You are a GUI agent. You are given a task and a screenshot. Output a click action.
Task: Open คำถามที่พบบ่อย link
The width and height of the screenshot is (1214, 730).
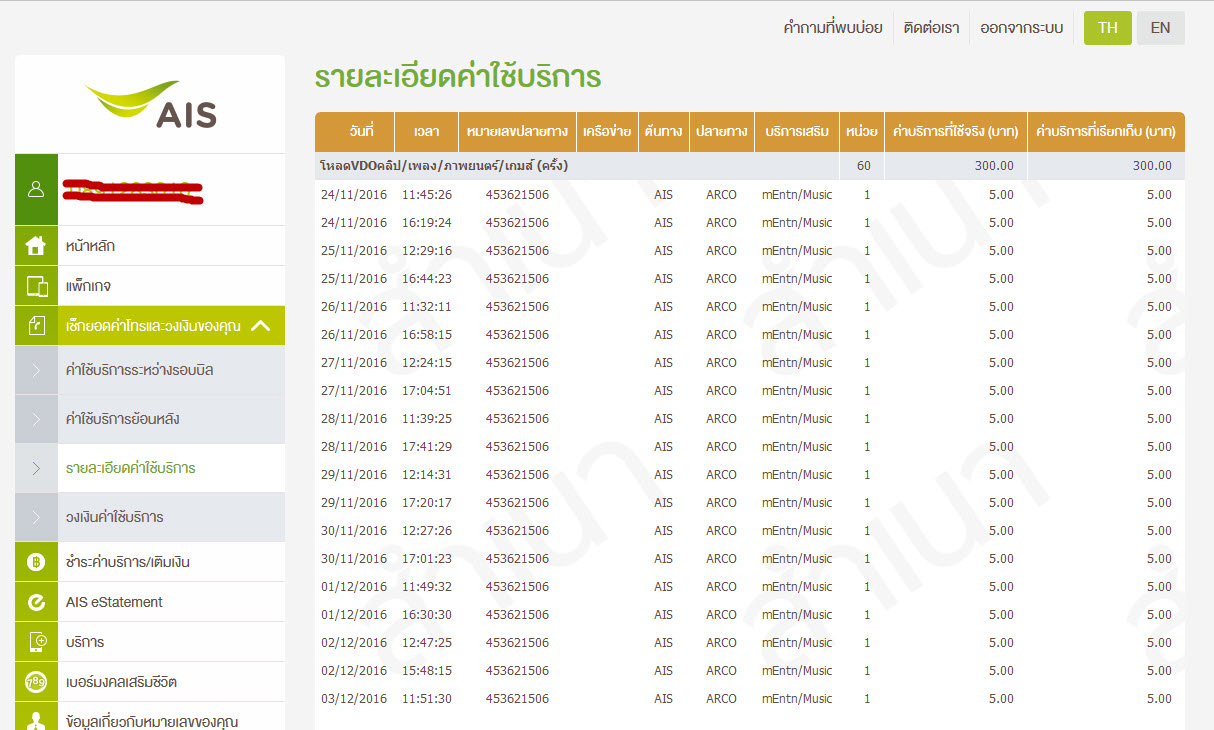833,28
